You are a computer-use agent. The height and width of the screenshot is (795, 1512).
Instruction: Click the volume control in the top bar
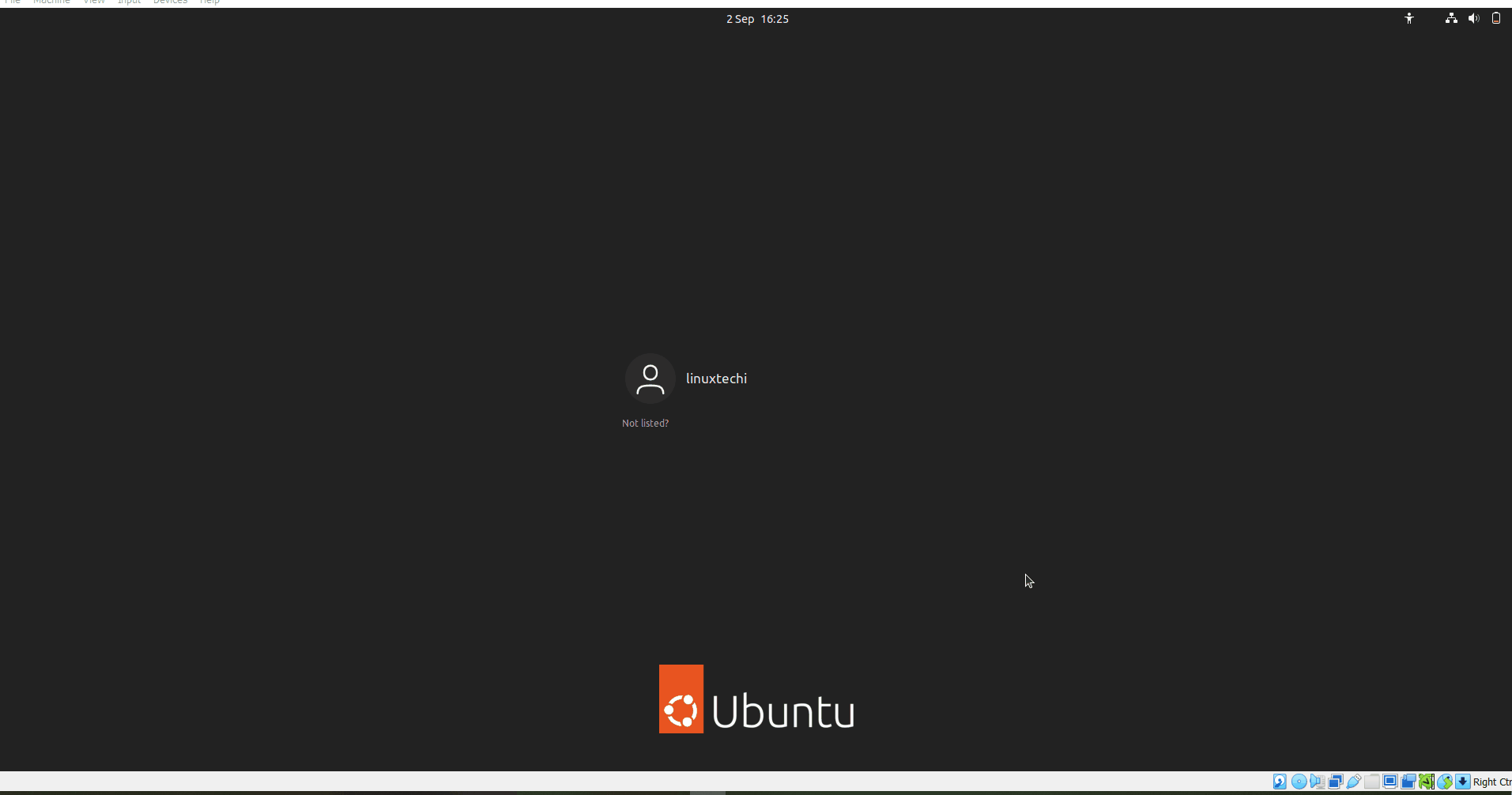click(x=1473, y=17)
